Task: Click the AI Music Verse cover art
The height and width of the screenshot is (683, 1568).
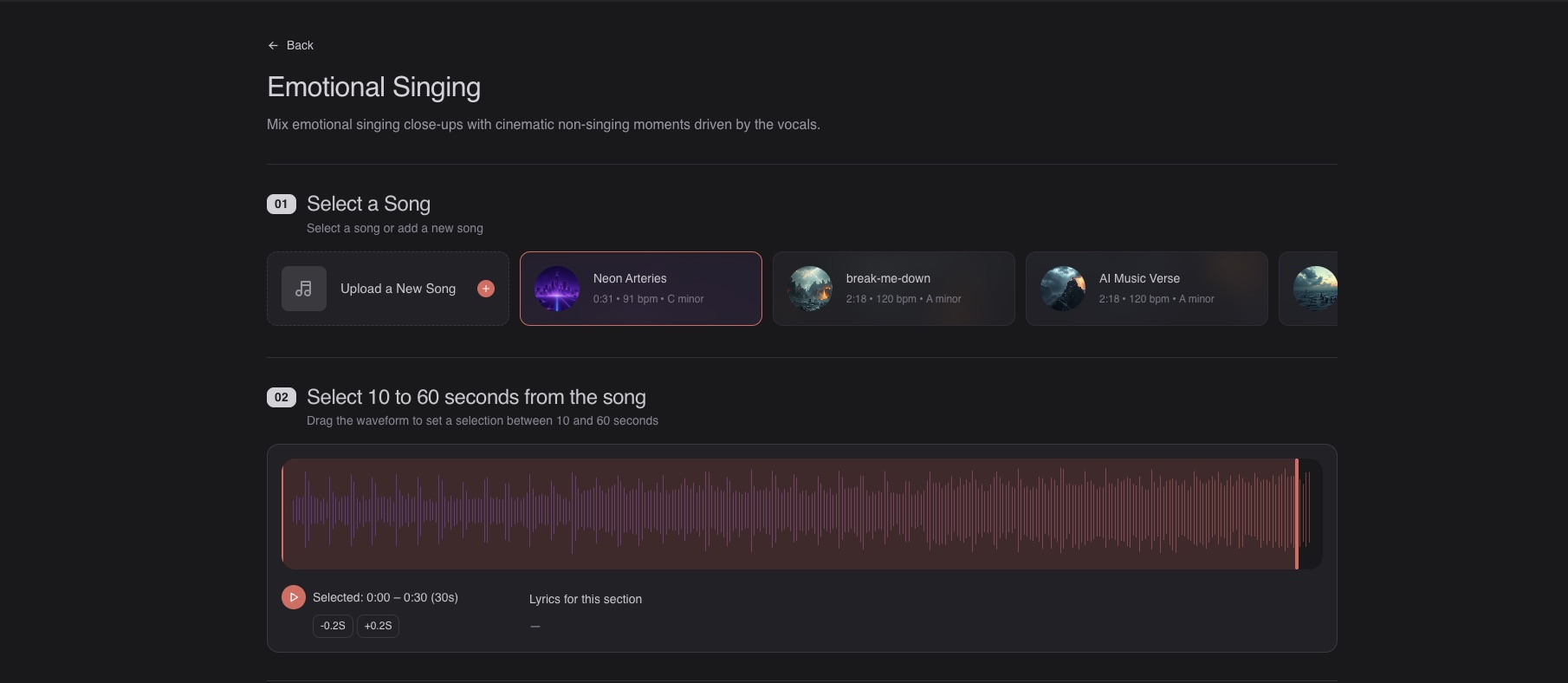Action: [x=1063, y=289]
